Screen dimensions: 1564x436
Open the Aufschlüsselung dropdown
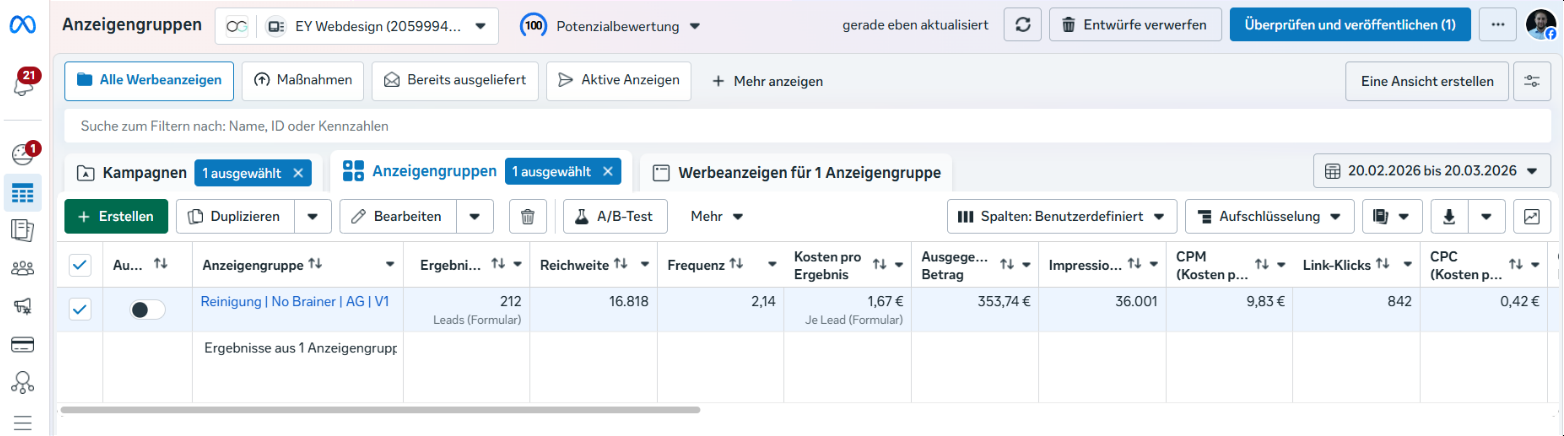pyautogui.click(x=1270, y=216)
